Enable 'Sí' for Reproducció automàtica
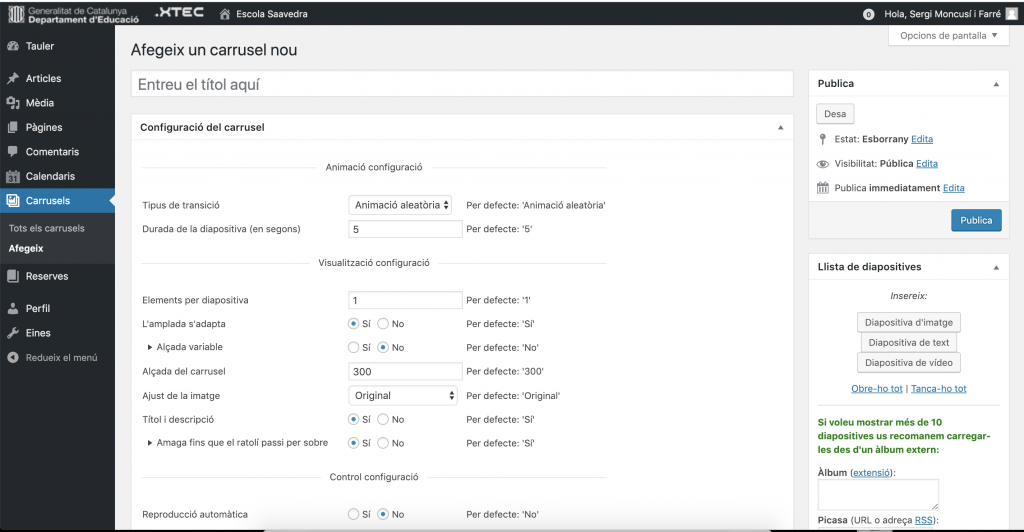The width and height of the screenshot is (1024, 532). pyautogui.click(x=353, y=514)
